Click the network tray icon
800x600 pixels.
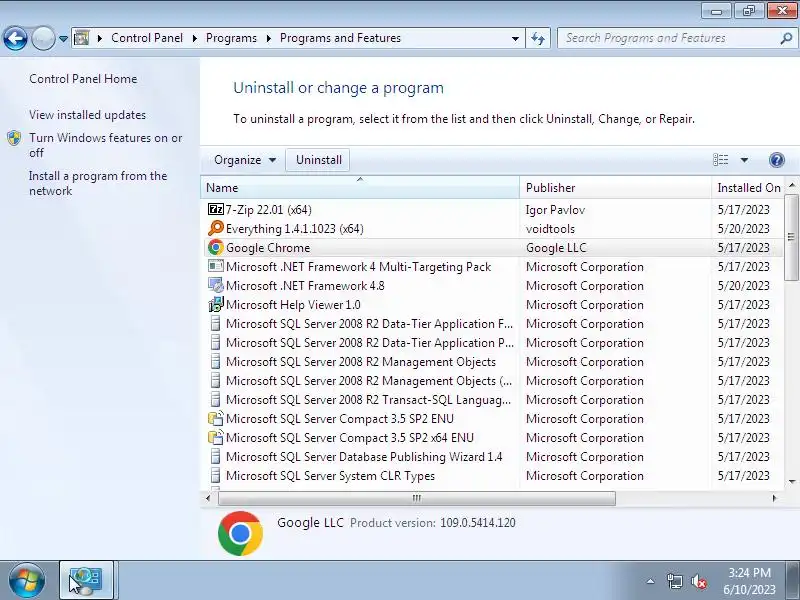click(674, 581)
